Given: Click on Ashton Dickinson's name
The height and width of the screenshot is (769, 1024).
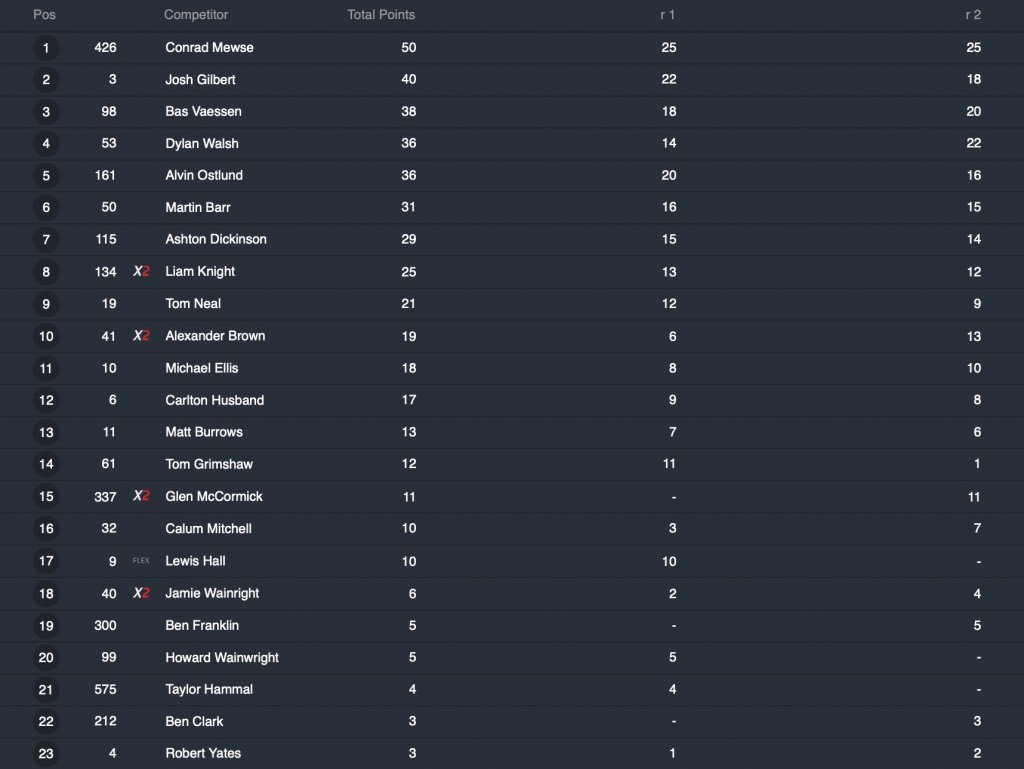Looking at the screenshot, I should (216, 240).
